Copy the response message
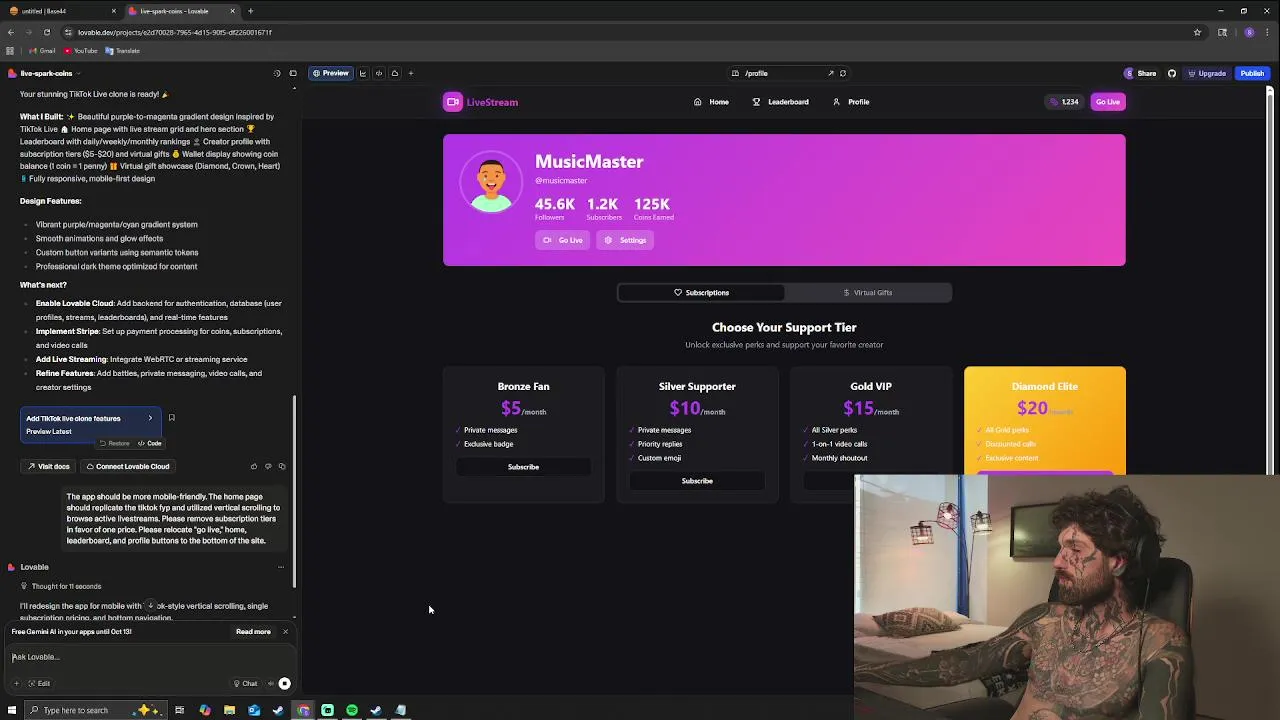The width and height of the screenshot is (1280, 720). [282, 466]
